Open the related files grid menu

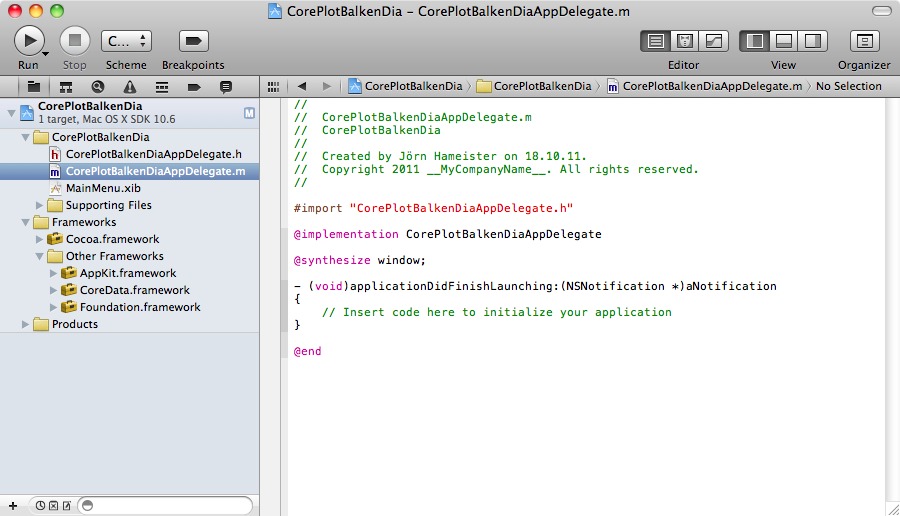click(272, 86)
